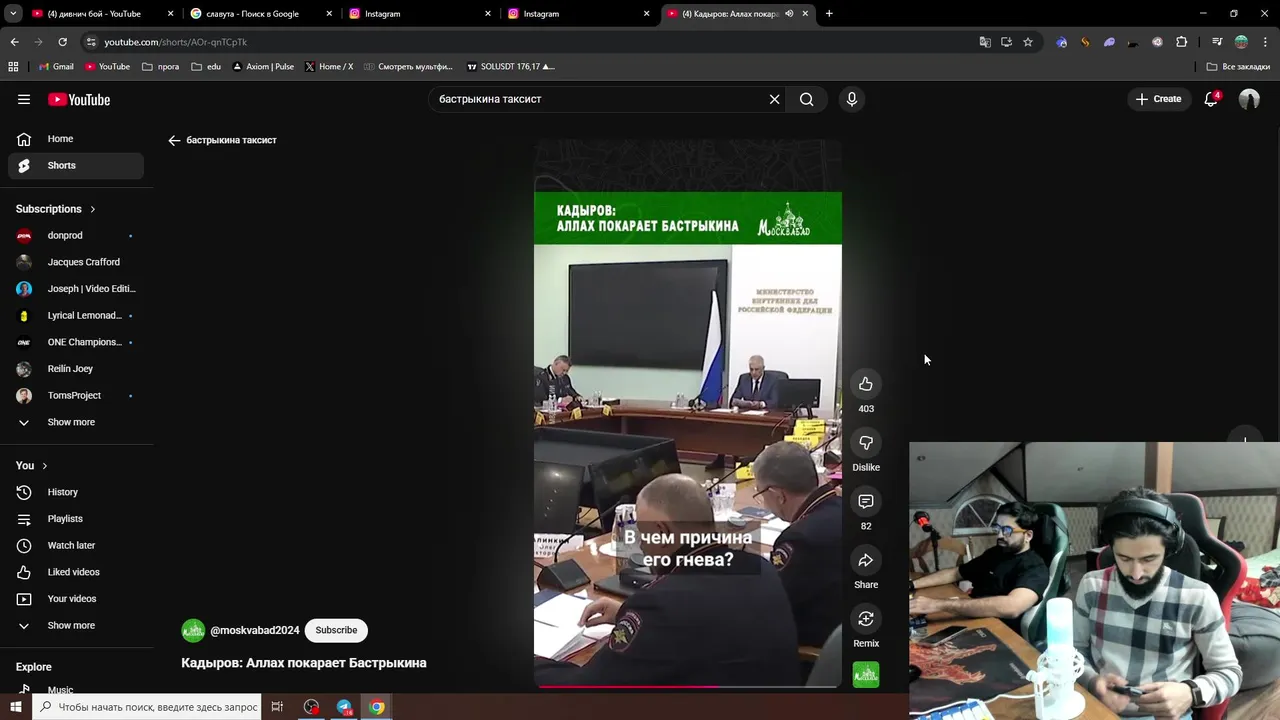The width and height of the screenshot is (1280, 720).
Task: Open the Create dropdown
Action: [1158, 99]
